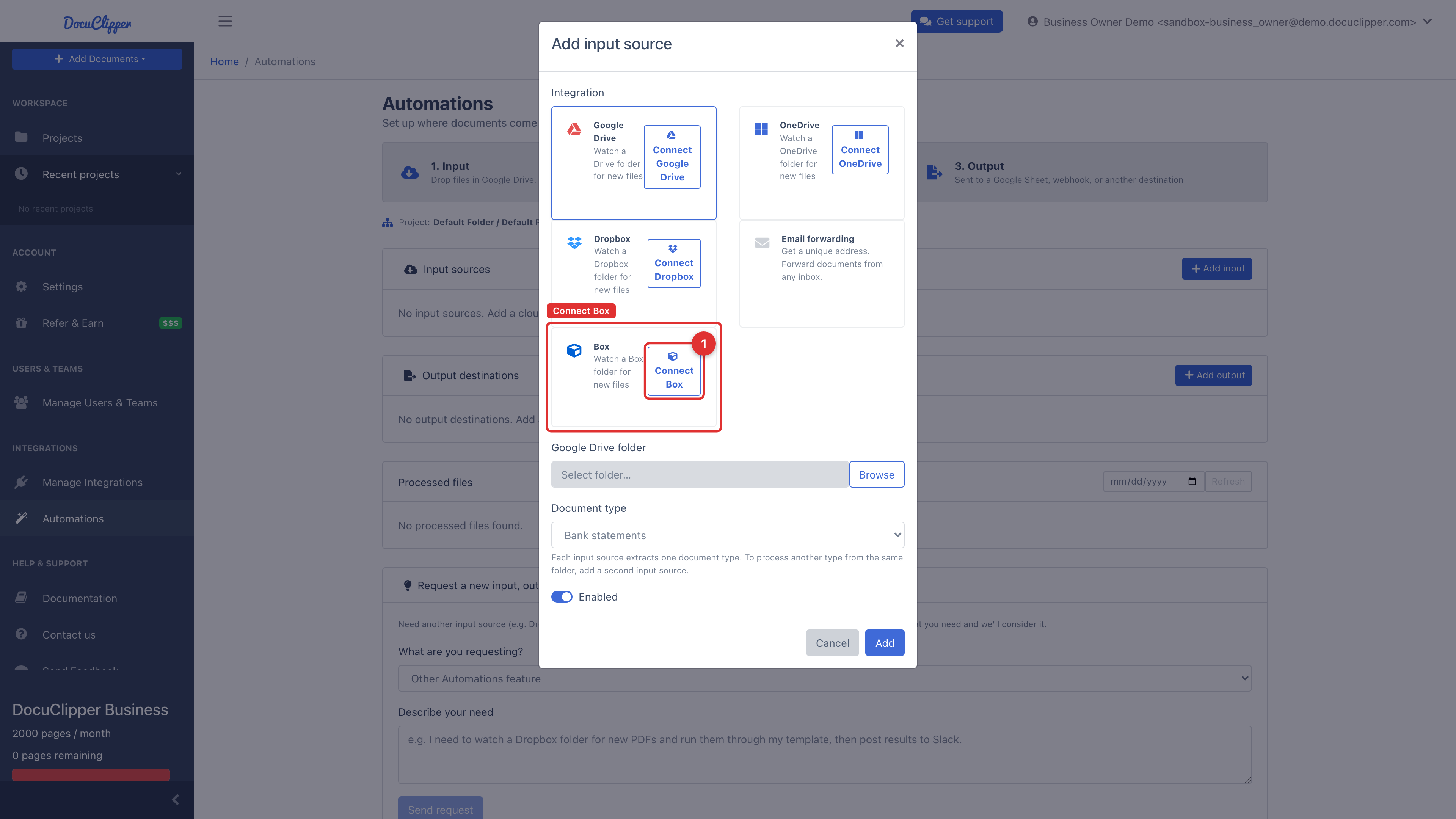Viewport: 1456px width, 819px height.
Task: Click the Box logo icon
Action: 574,350
